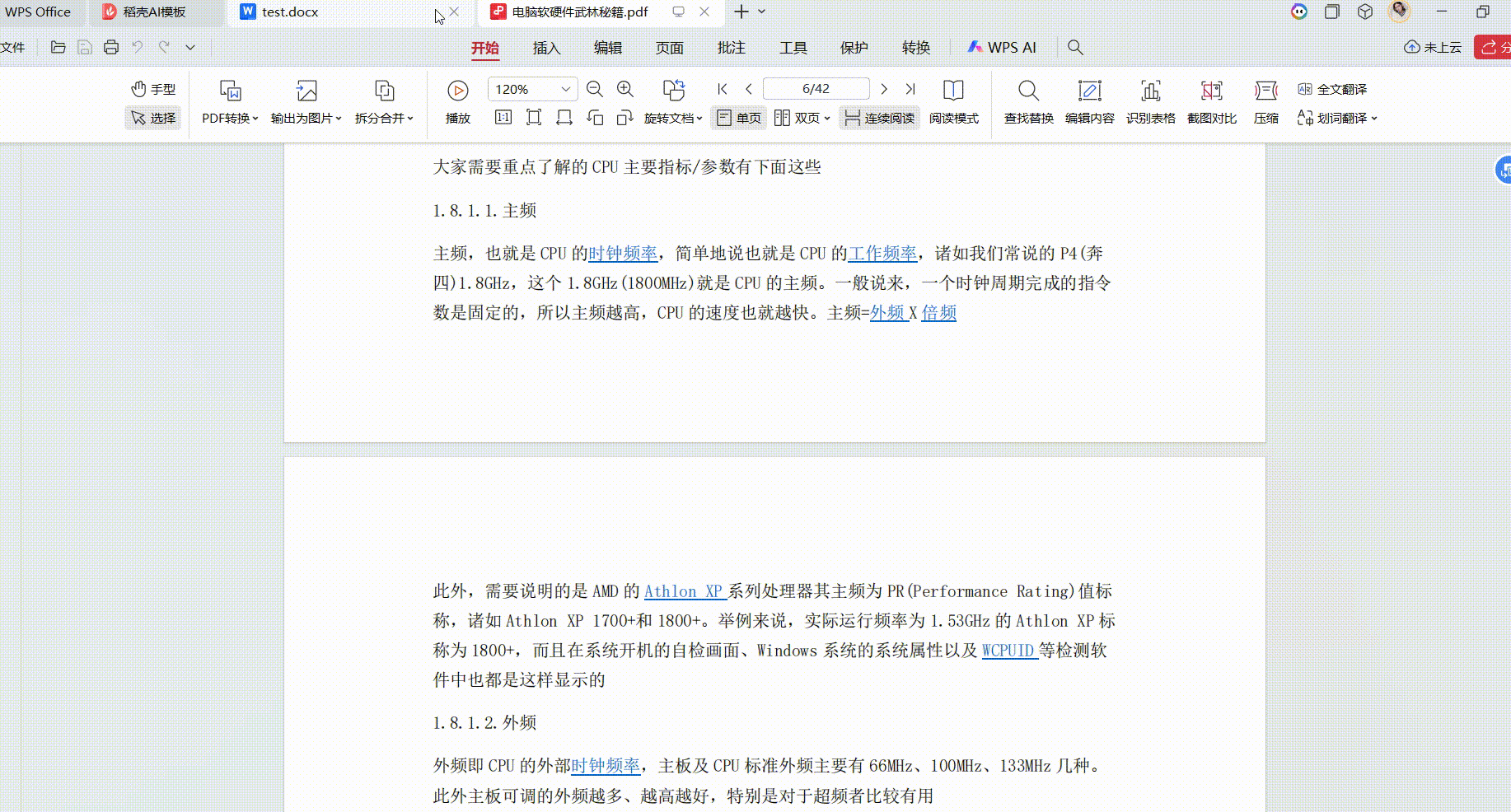Click the rotate document large icon

[674, 90]
